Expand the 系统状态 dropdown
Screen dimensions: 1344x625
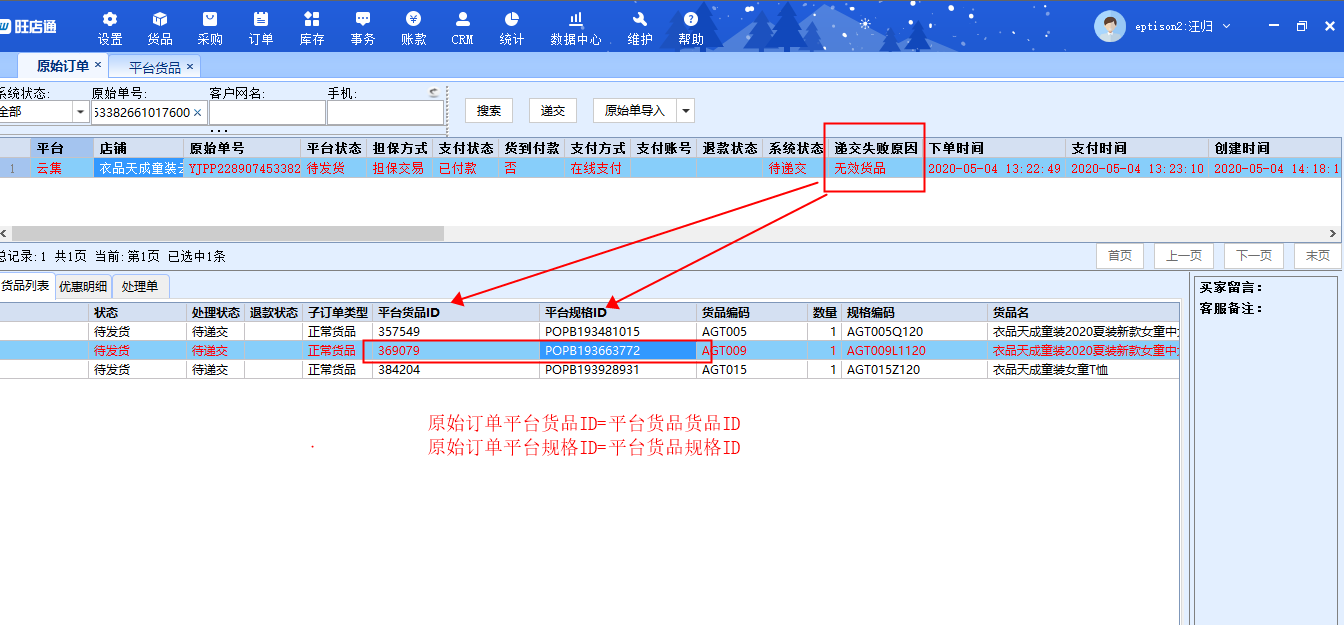(80, 112)
